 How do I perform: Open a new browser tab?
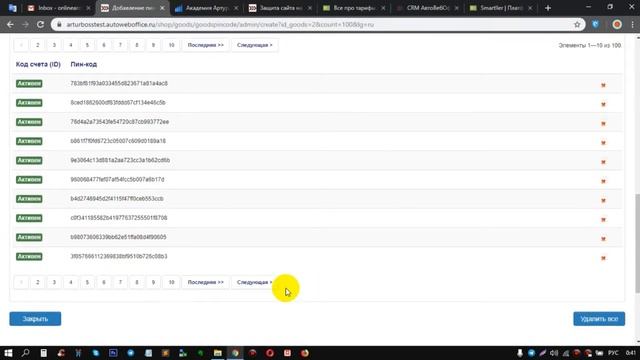tap(548, 8)
